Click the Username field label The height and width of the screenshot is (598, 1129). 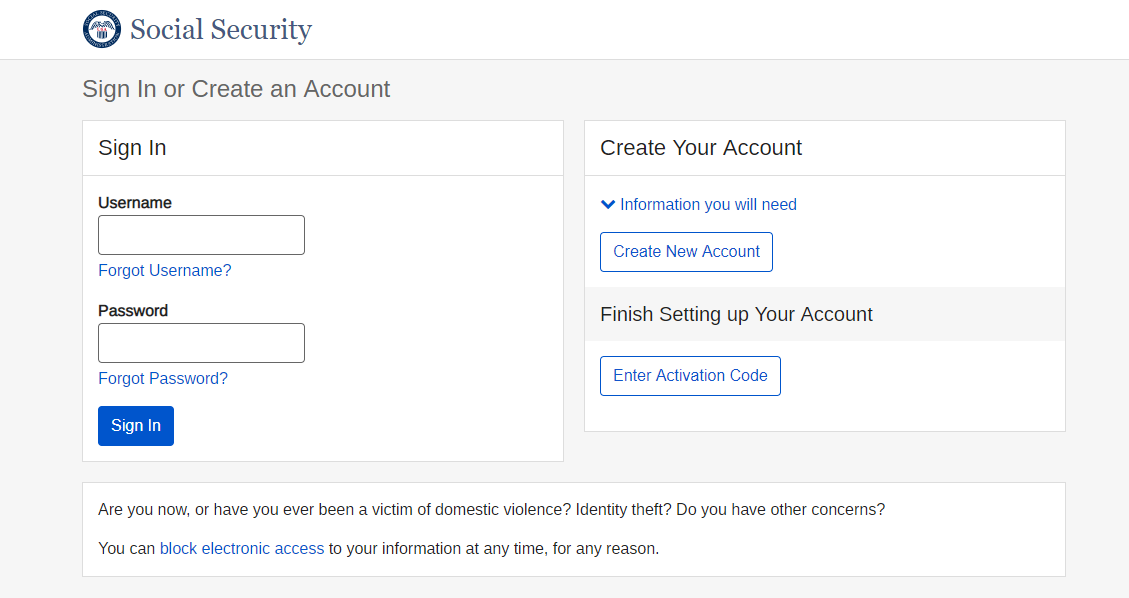pyautogui.click(x=135, y=203)
